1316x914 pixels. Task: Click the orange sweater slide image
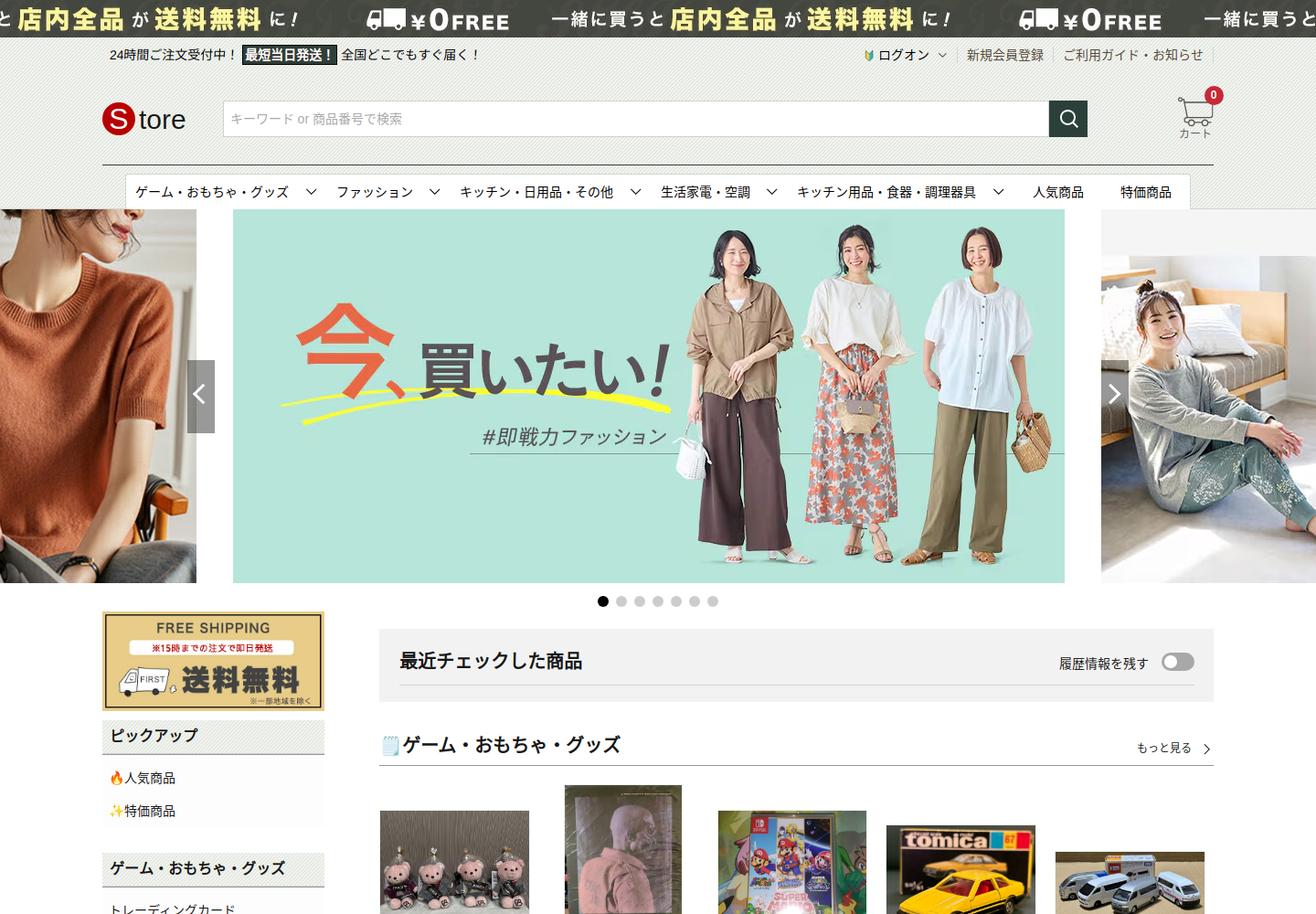coord(98,396)
